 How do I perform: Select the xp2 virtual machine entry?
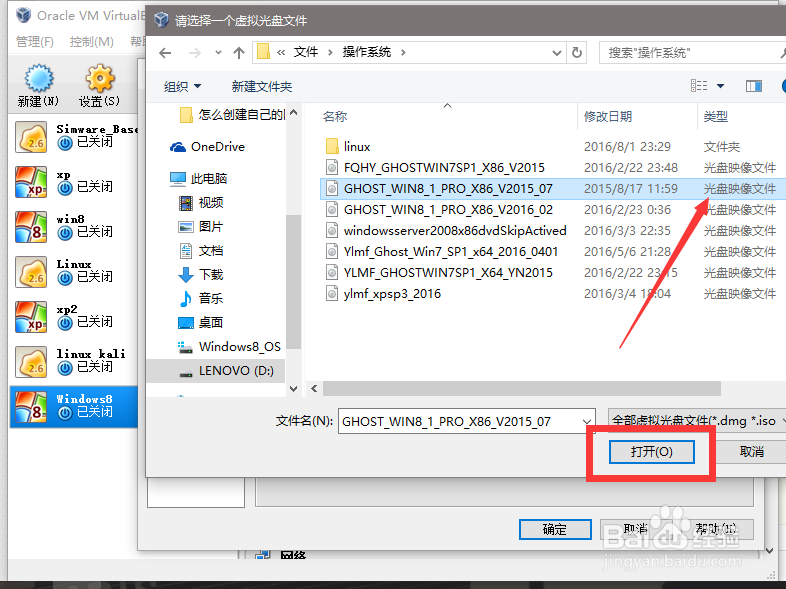click(75, 317)
